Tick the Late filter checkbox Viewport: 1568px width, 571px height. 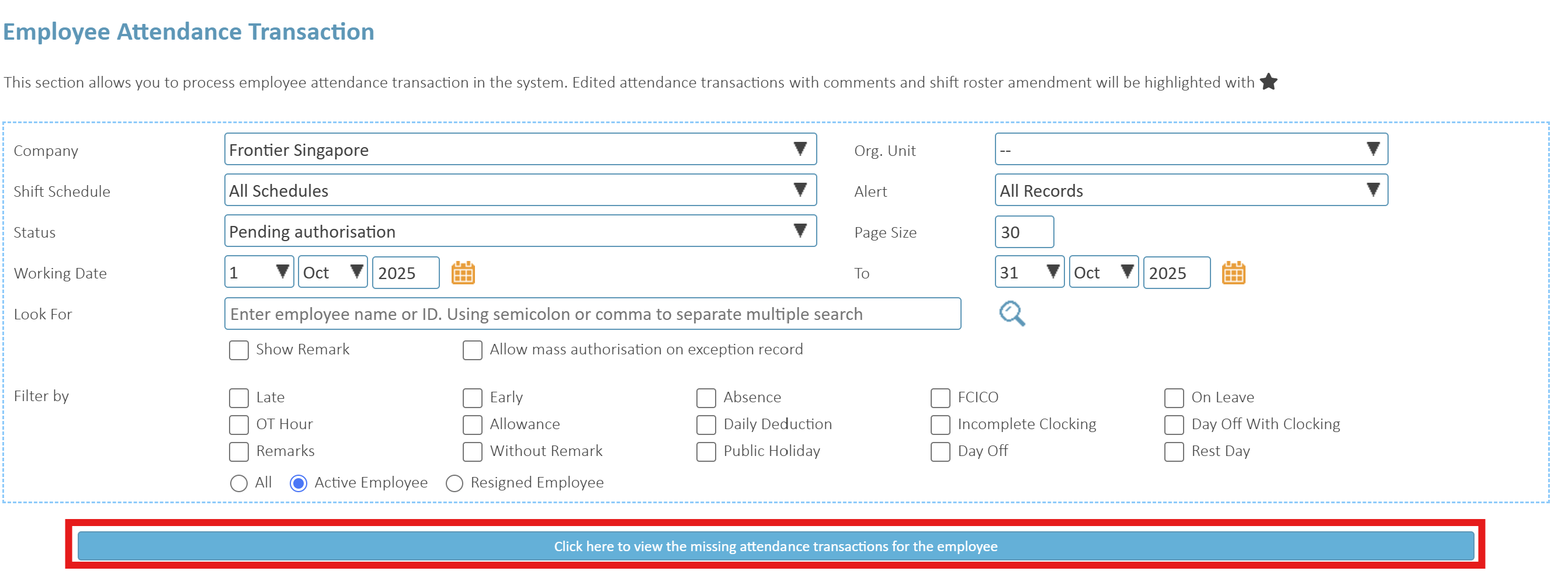pos(238,398)
